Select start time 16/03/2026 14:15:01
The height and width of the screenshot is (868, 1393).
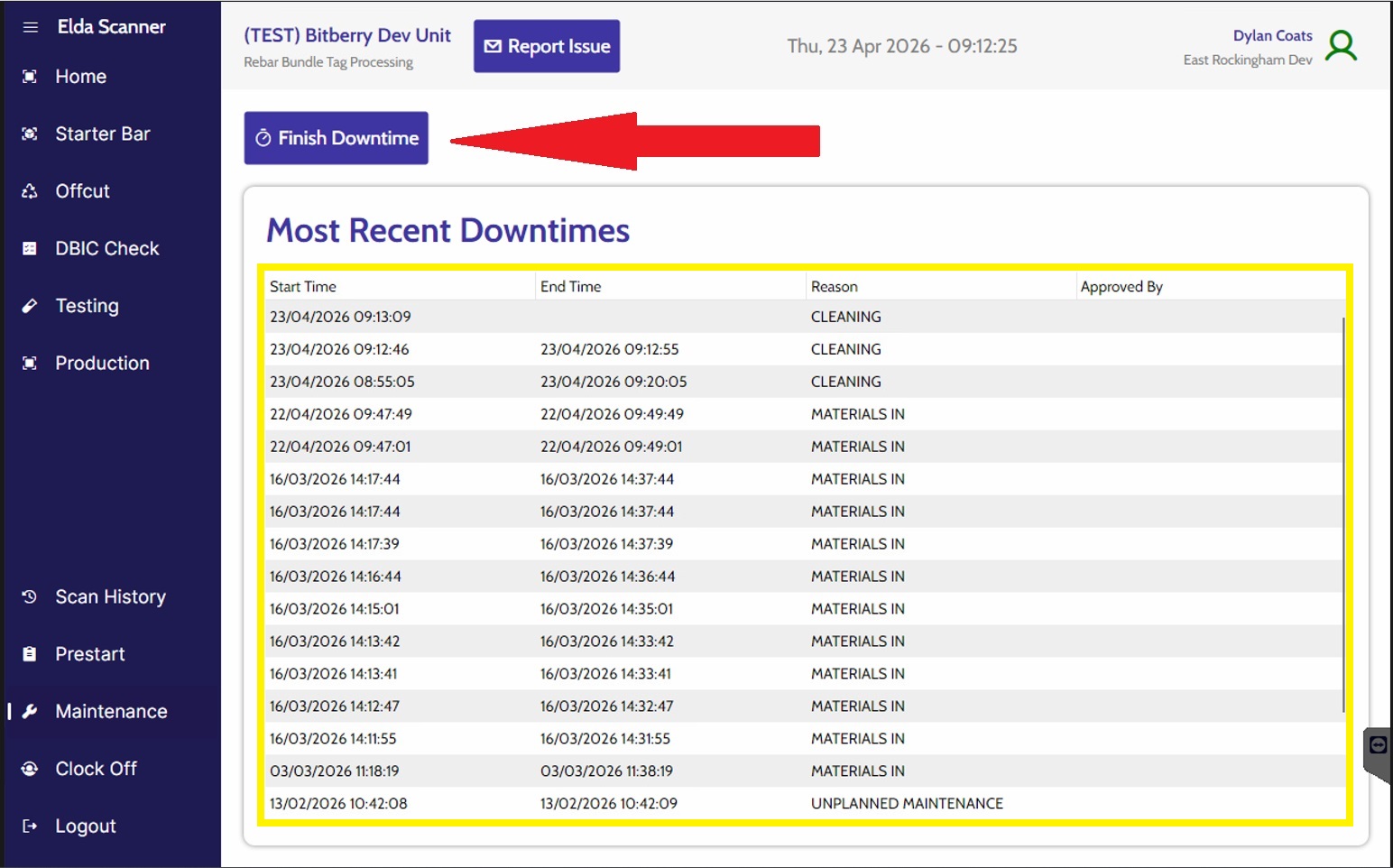point(335,609)
